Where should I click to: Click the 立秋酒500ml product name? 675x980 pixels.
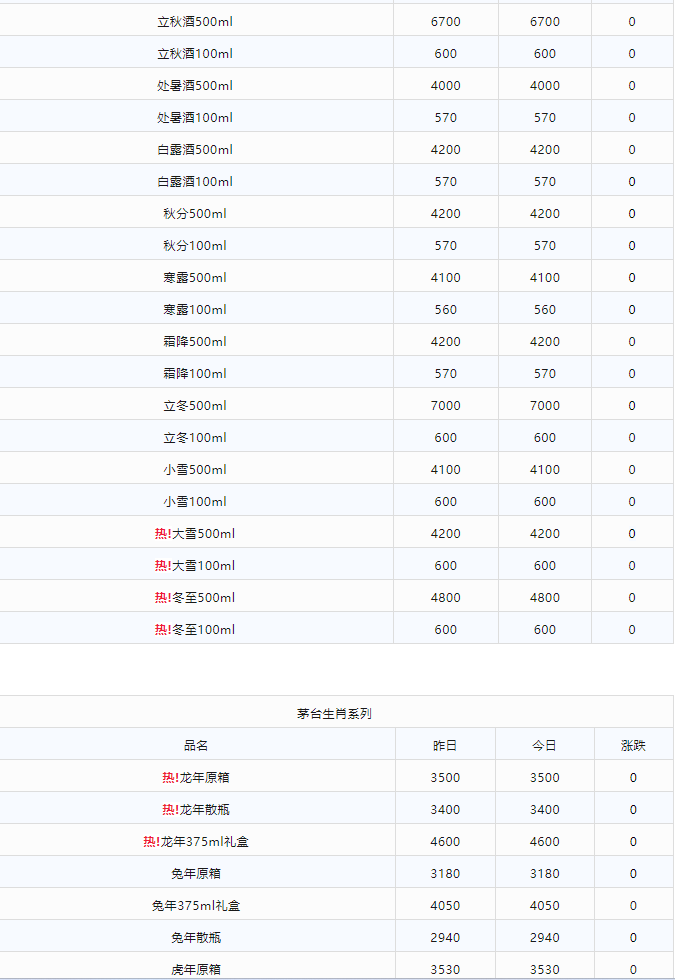tap(195, 22)
